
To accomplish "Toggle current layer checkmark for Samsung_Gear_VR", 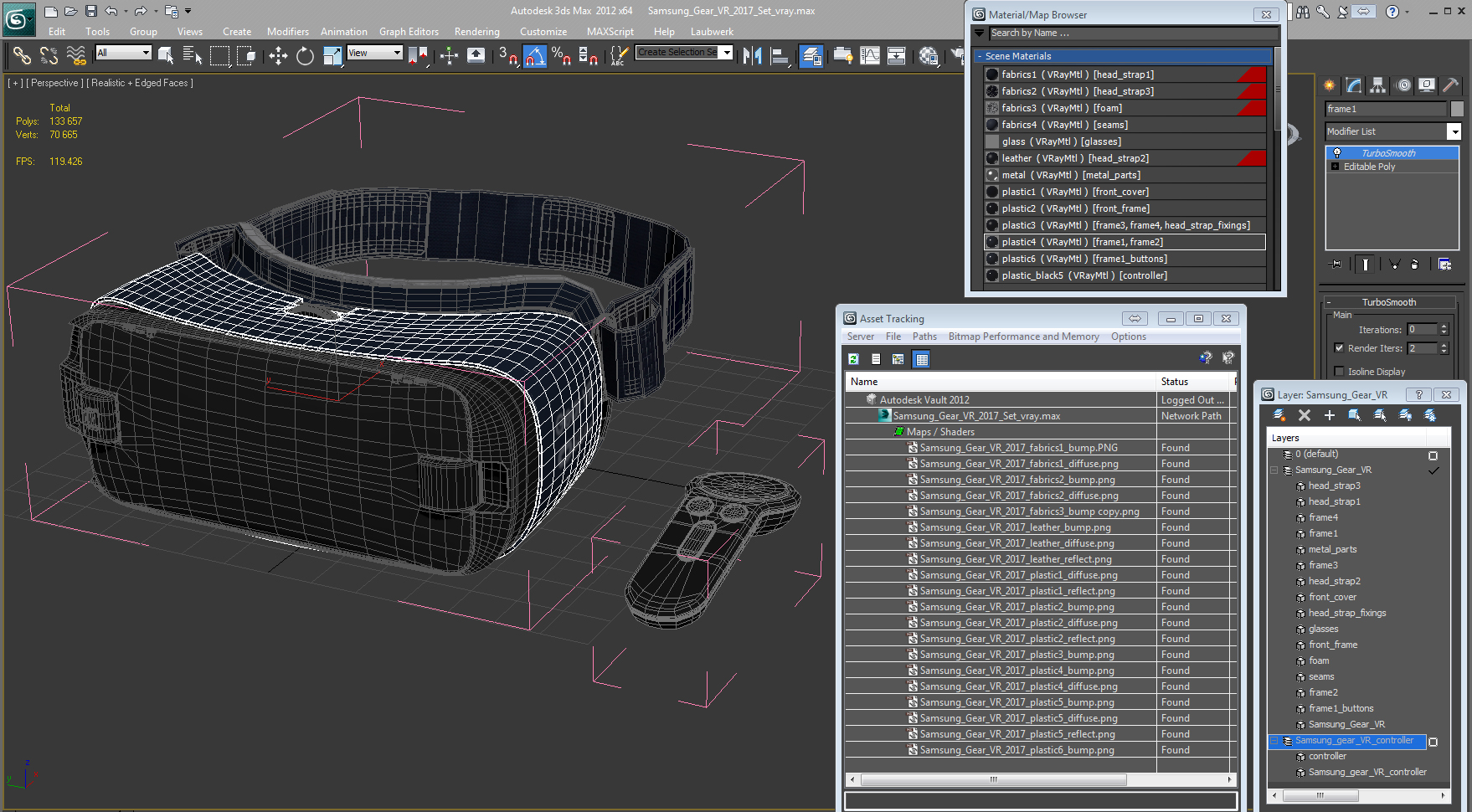I will tap(1433, 470).
